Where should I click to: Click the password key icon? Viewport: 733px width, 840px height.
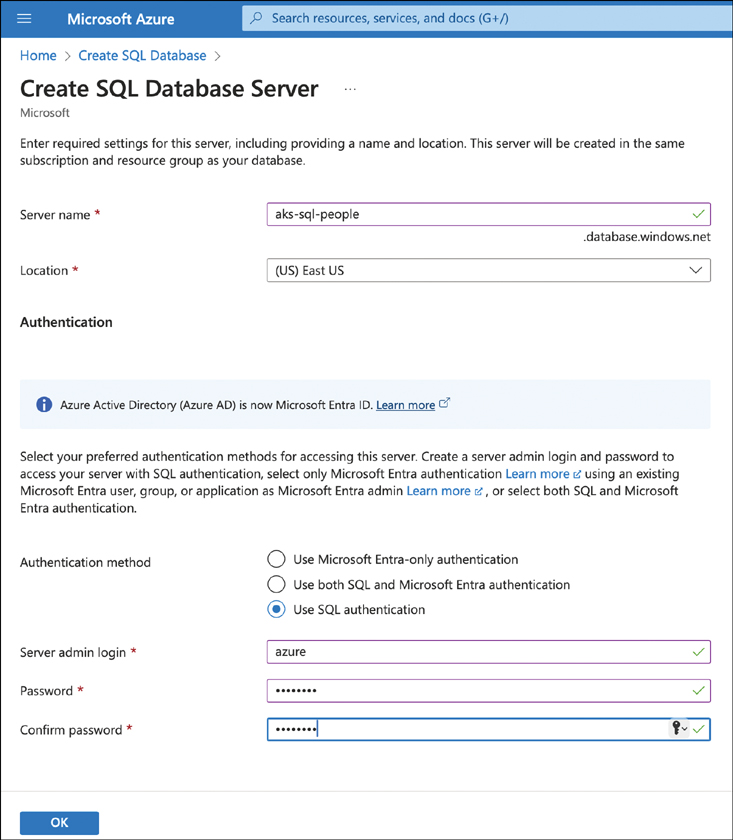[x=678, y=730]
